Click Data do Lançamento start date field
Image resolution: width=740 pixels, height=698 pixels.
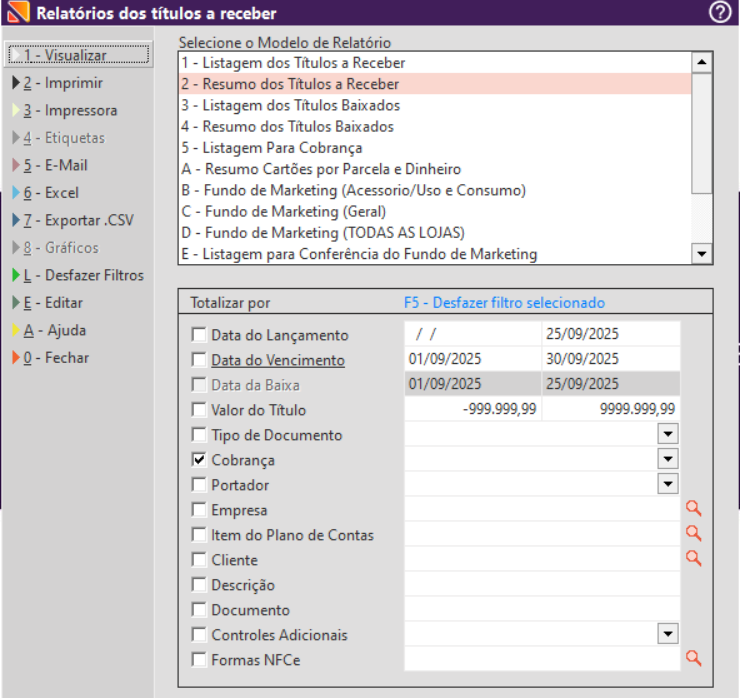coord(472,334)
